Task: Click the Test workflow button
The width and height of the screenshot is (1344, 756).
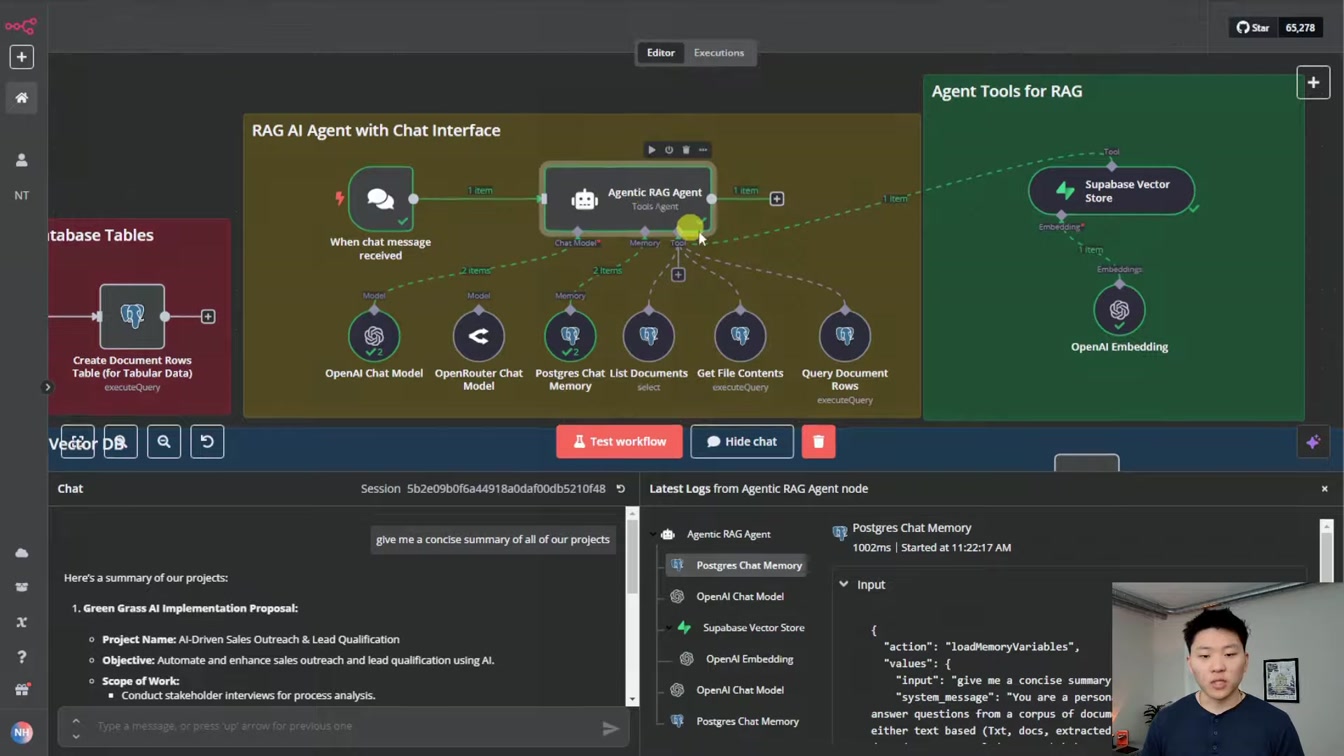Action: click(x=619, y=442)
